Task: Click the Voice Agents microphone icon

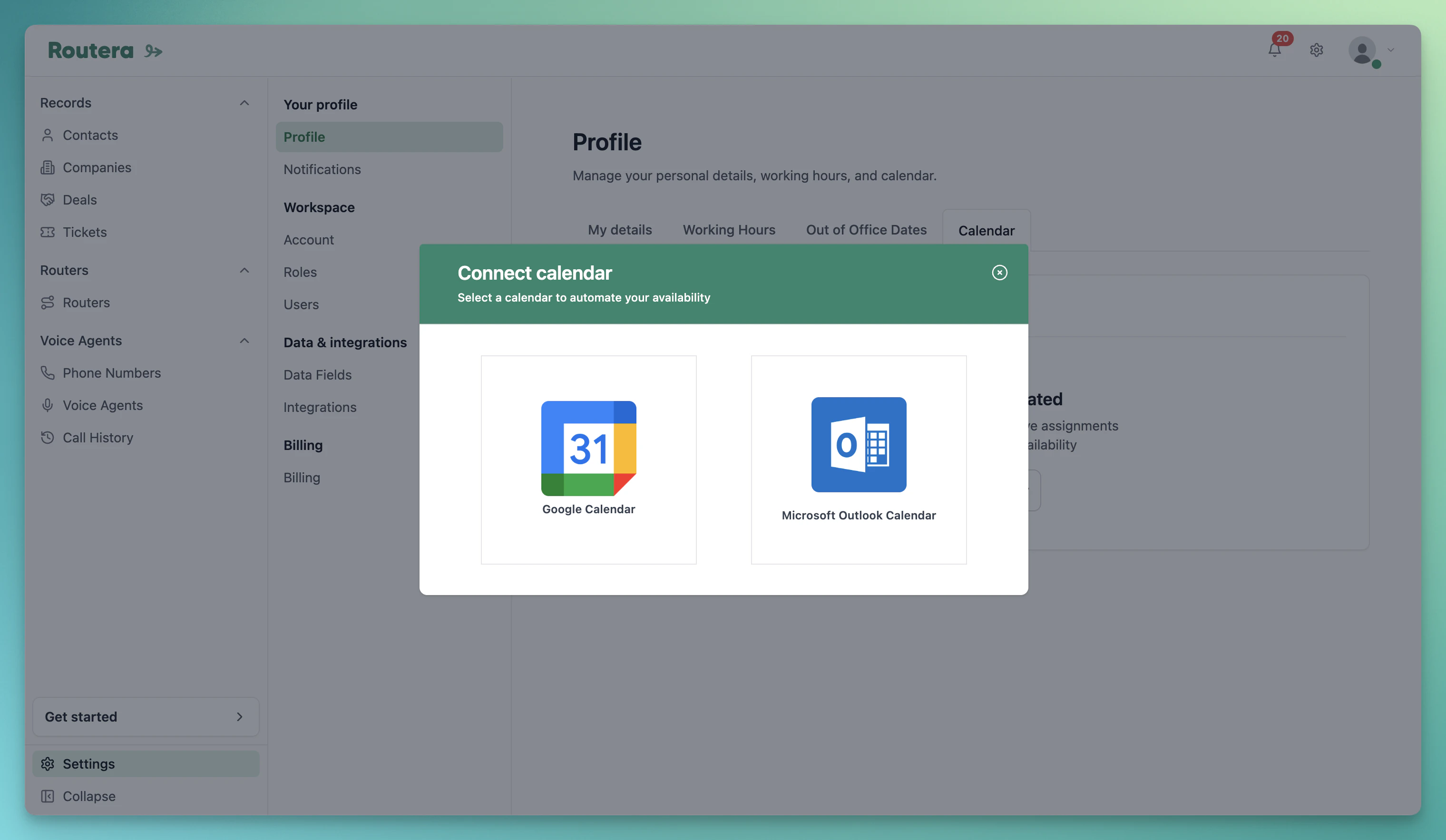Action: coord(48,405)
